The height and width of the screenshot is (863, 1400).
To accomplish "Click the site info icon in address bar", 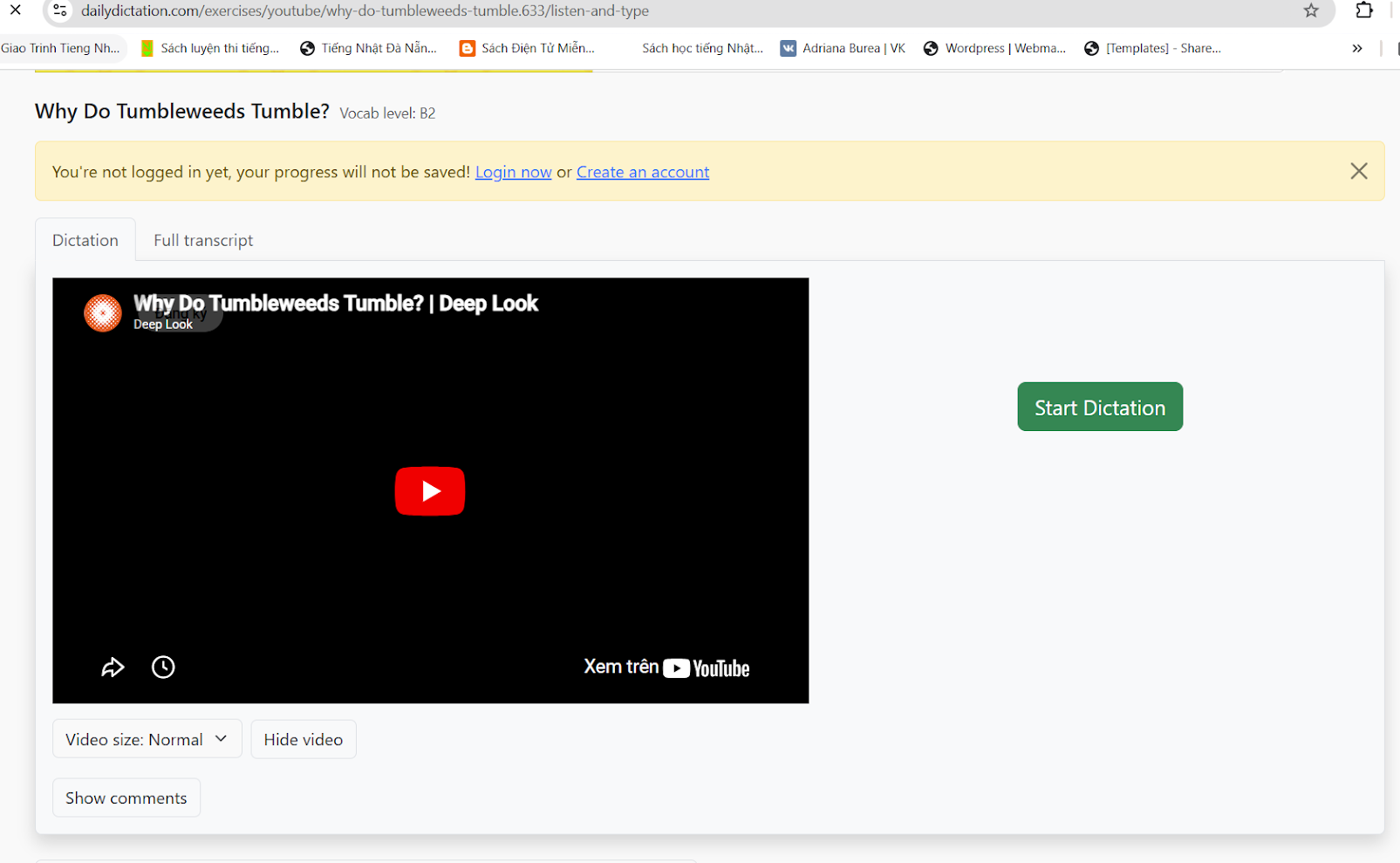I will pyautogui.click(x=60, y=10).
